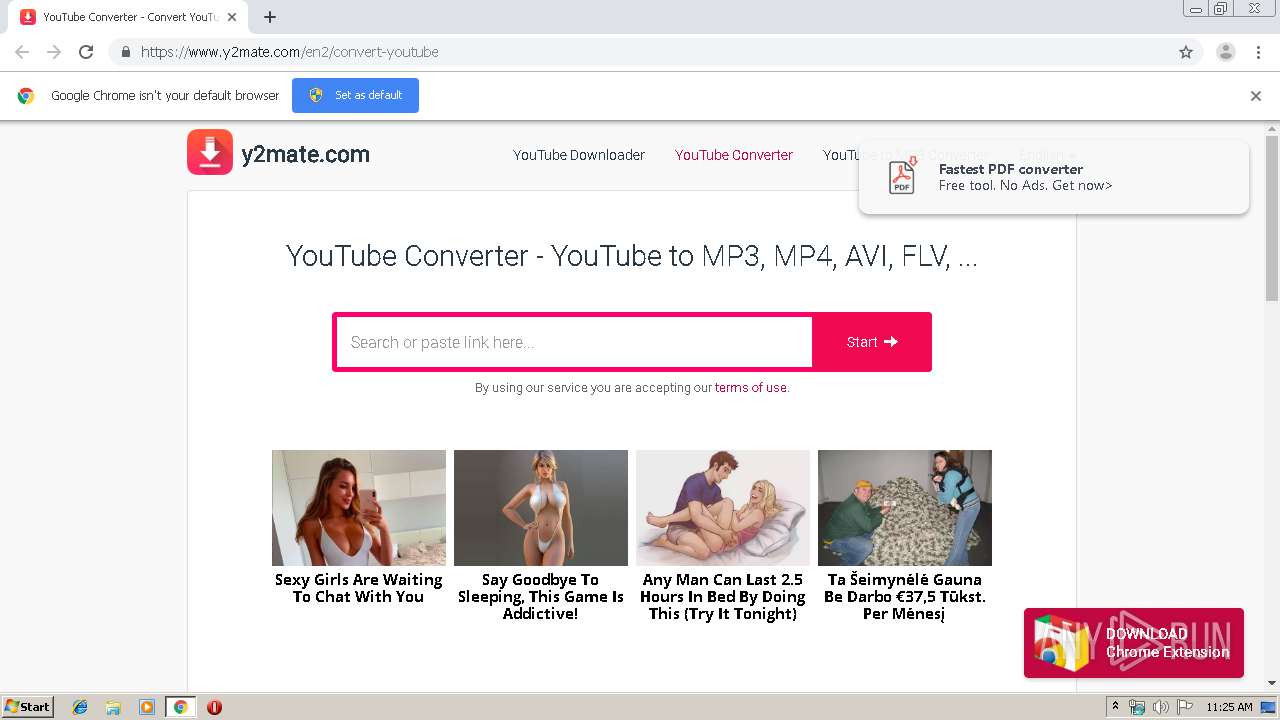Open the File Explorer taskbar icon
This screenshot has height=720, width=1280.
point(113,707)
